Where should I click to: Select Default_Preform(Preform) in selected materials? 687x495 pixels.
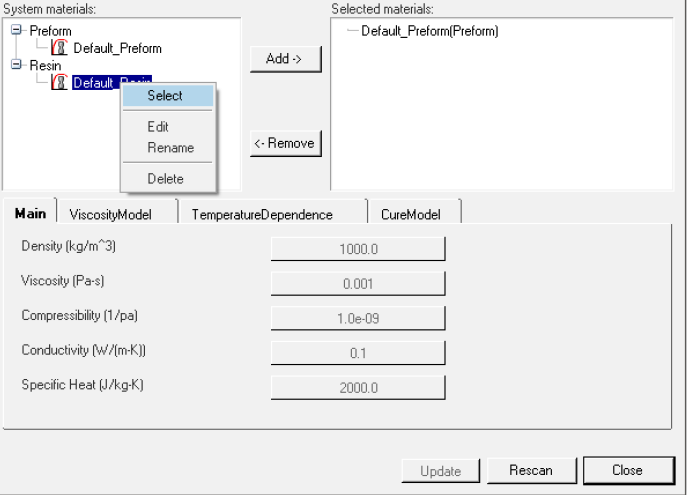[429, 31]
